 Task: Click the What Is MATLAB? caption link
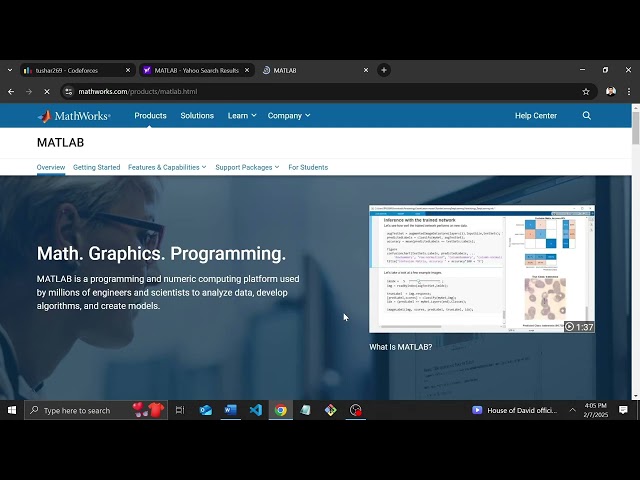click(x=400, y=347)
